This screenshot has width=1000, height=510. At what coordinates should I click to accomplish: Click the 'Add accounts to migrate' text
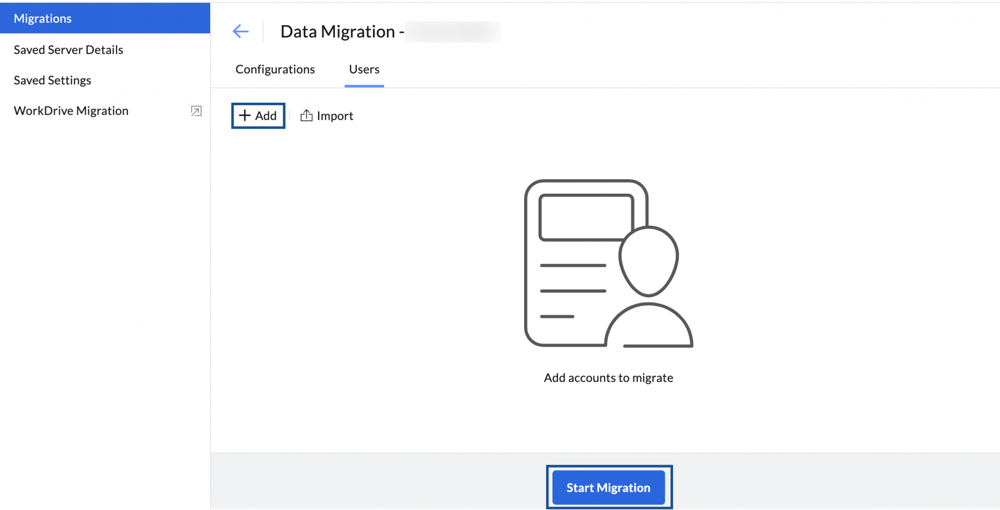point(608,377)
